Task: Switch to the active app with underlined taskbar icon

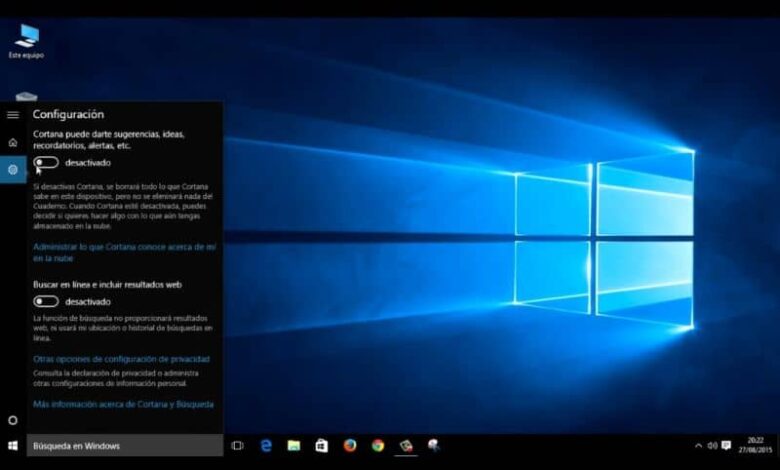Action: [x=406, y=446]
